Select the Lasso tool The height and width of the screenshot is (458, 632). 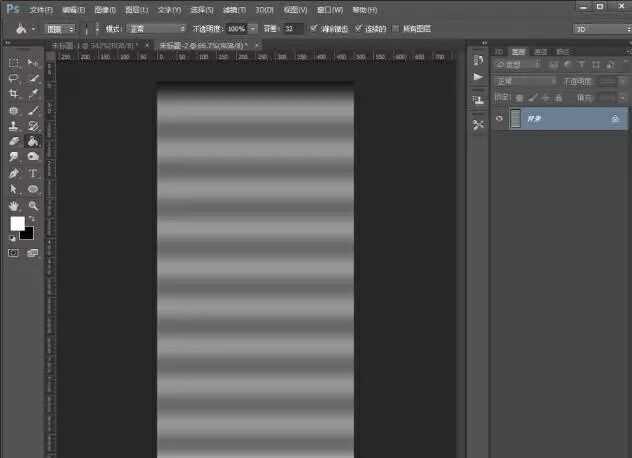[14, 78]
